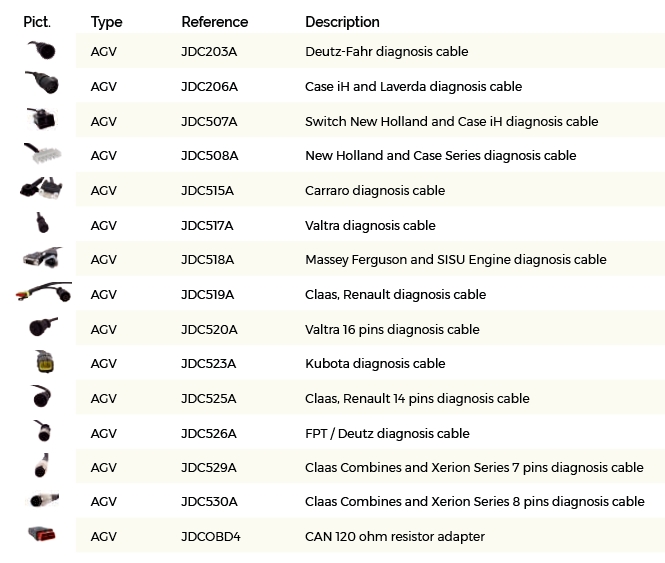
Task: Click the Carraro diagnosis cable image
Action: pyautogui.click(x=41, y=188)
